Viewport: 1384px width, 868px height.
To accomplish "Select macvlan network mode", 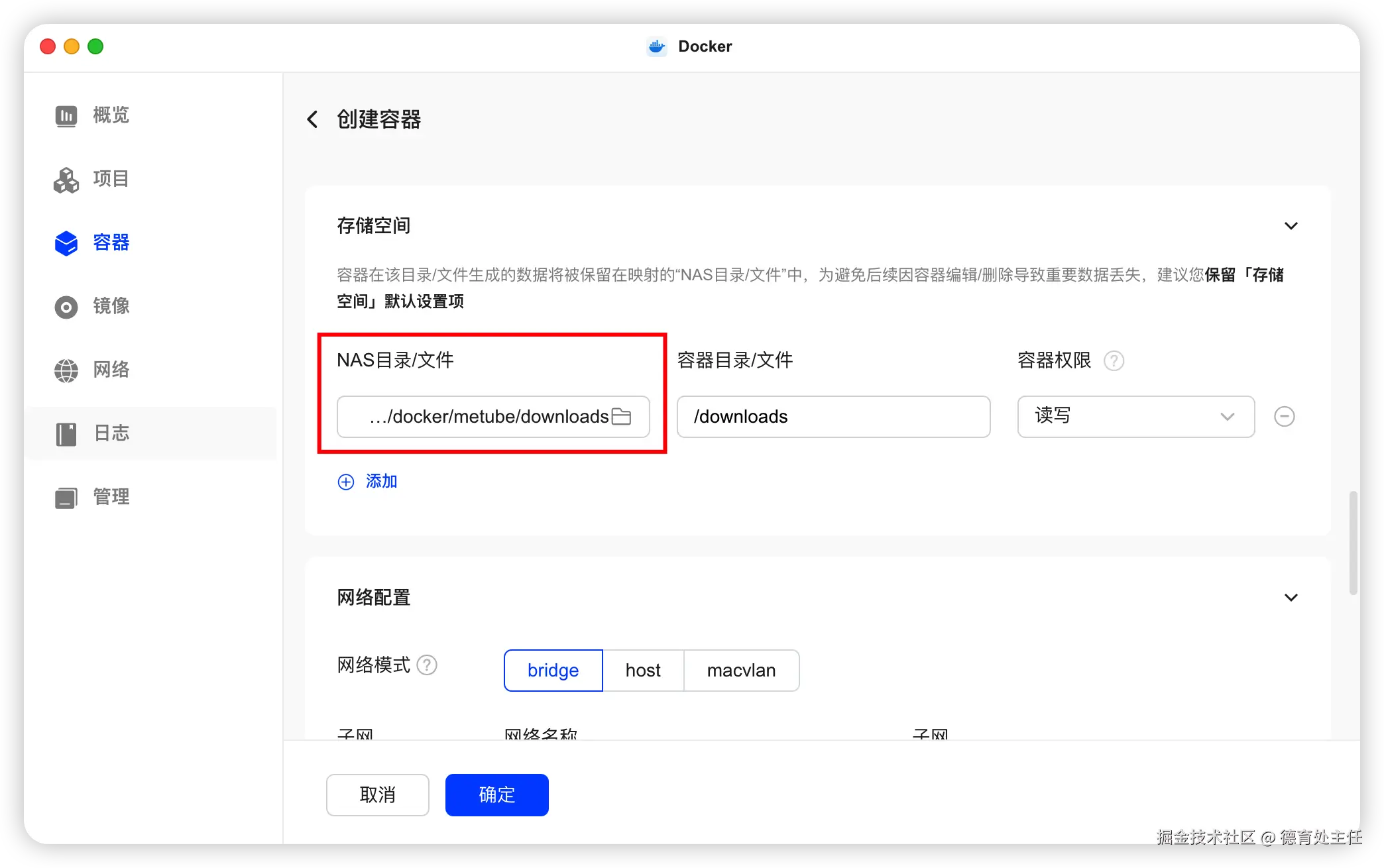I will [741, 671].
